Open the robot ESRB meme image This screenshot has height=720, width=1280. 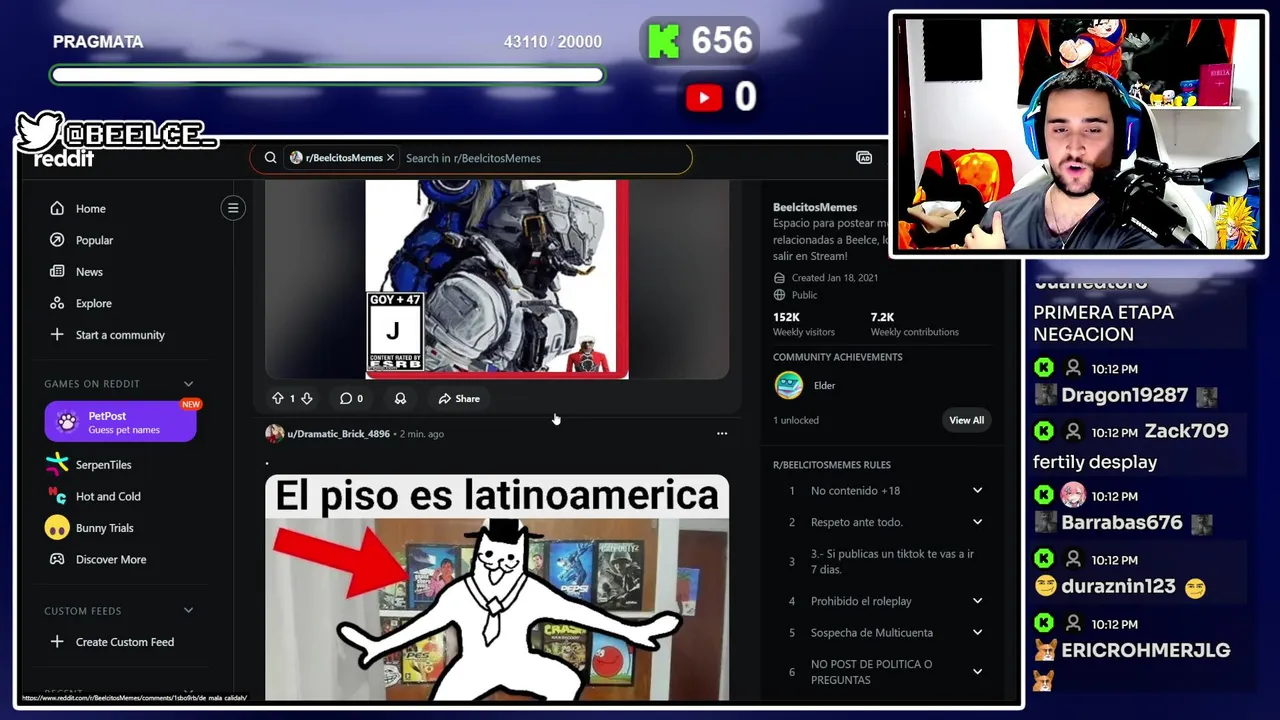[x=497, y=279]
